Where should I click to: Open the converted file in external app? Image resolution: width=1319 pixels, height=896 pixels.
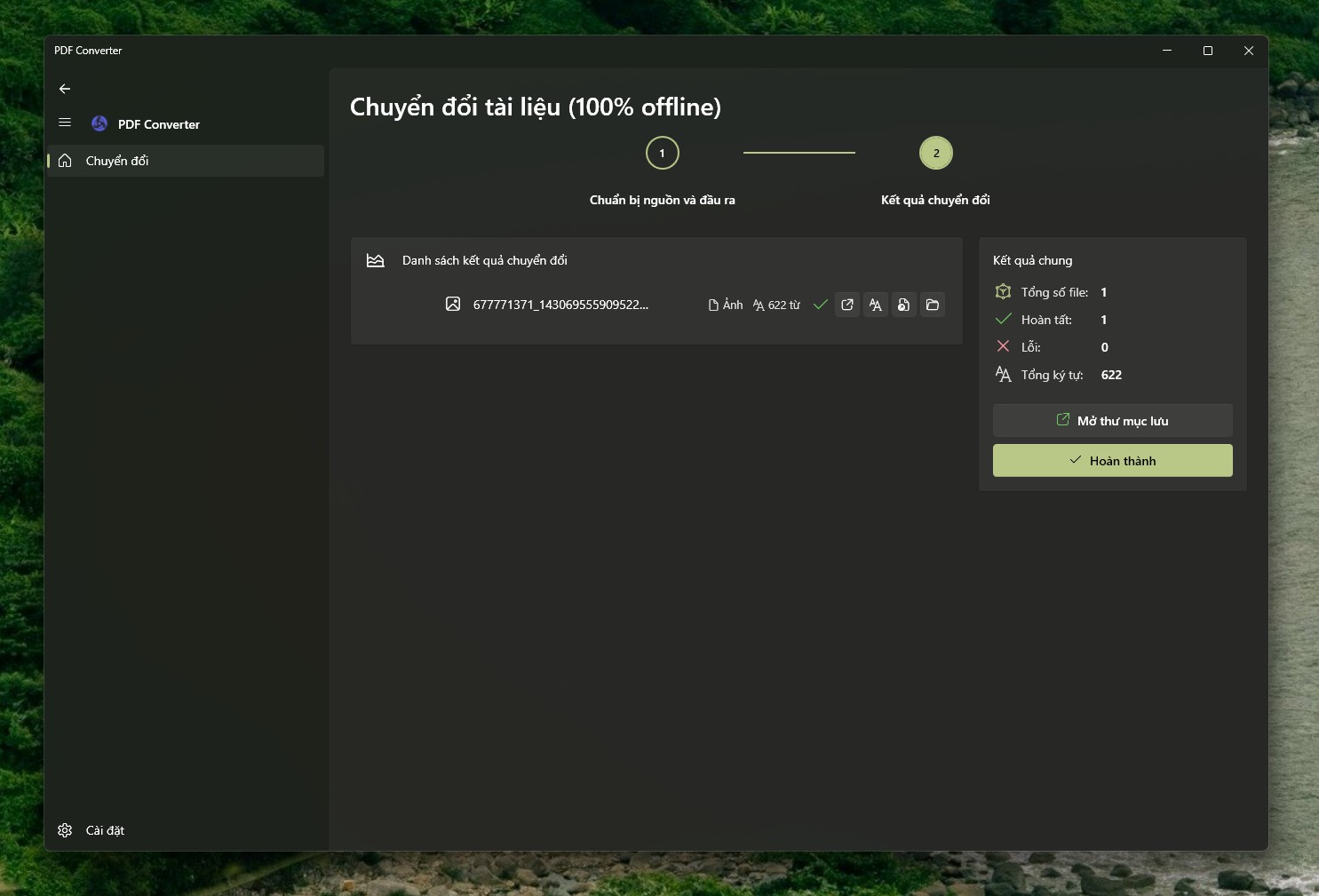[x=847, y=305]
